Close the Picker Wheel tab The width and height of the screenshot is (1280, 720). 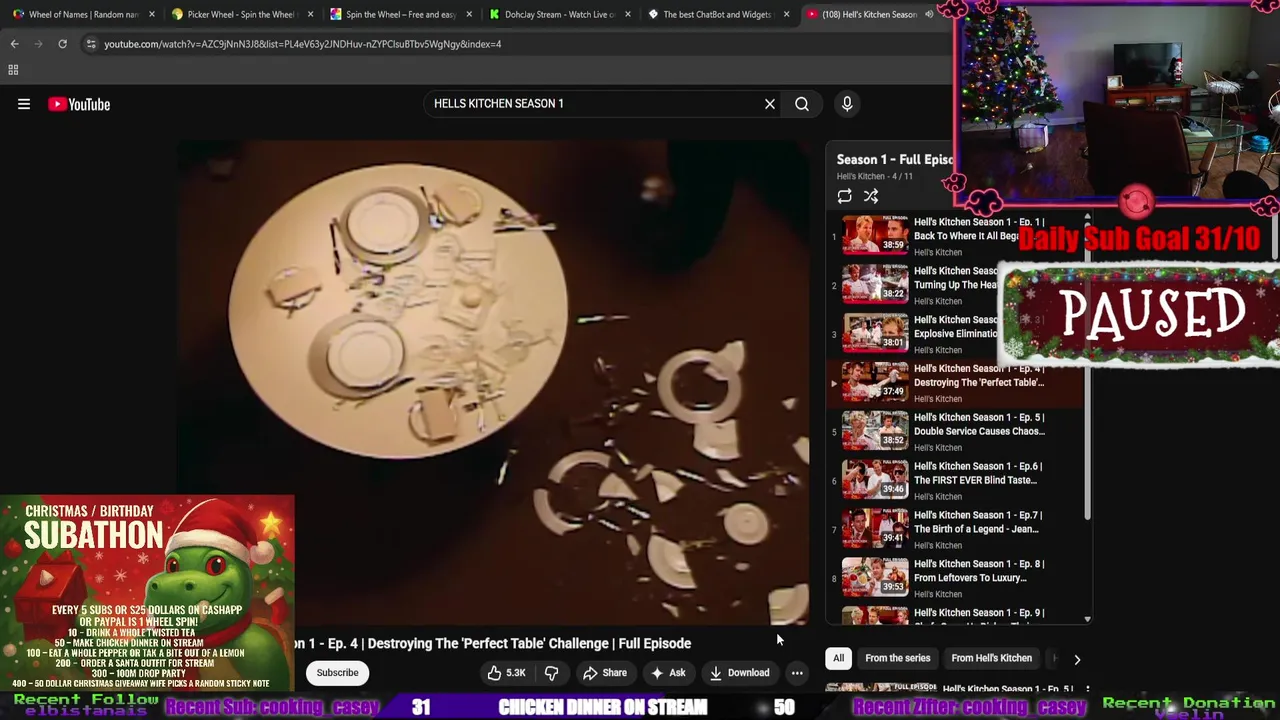click(x=311, y=15)
